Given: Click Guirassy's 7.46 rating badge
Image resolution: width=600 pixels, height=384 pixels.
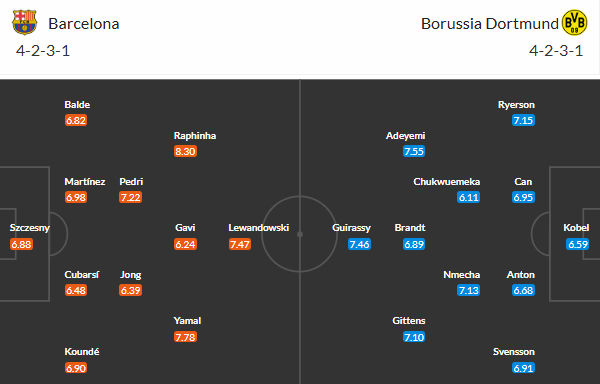Looking at the screenshot, I should click(x=359, y=244).
